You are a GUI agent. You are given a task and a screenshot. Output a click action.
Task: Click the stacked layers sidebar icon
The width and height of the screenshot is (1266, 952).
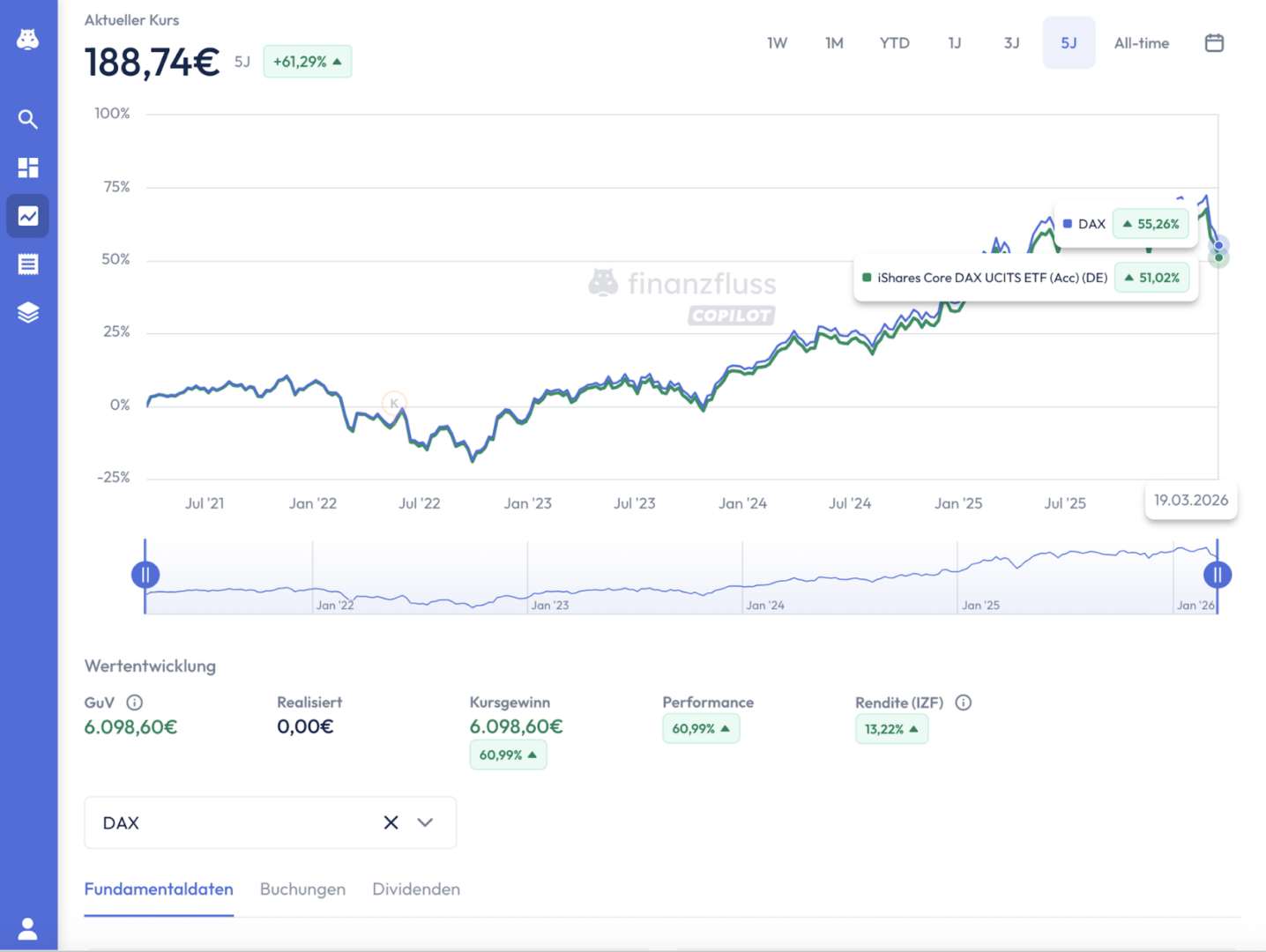28,312
